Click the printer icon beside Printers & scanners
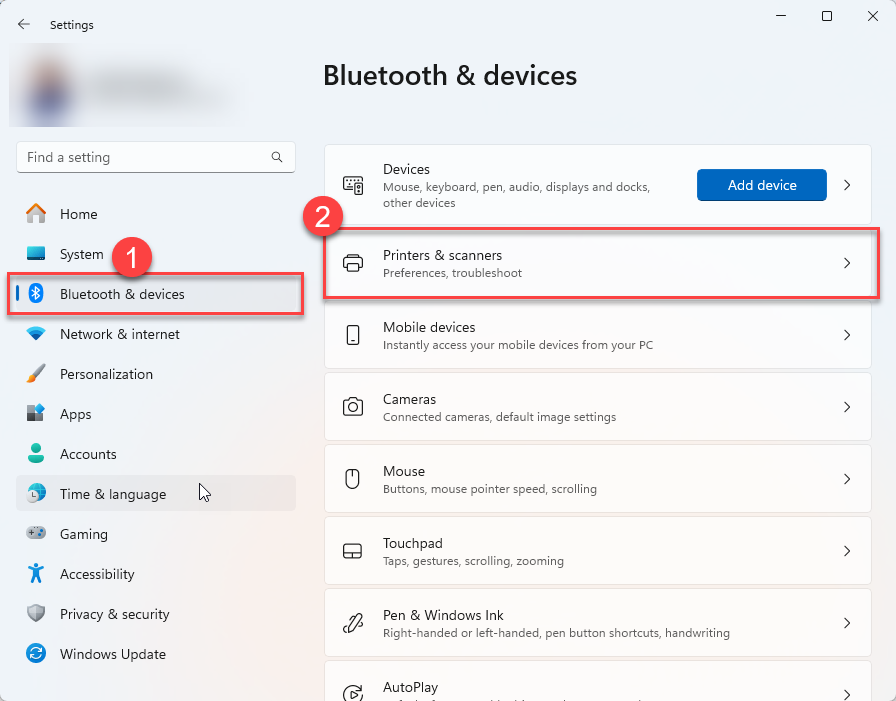 [353, 264]
